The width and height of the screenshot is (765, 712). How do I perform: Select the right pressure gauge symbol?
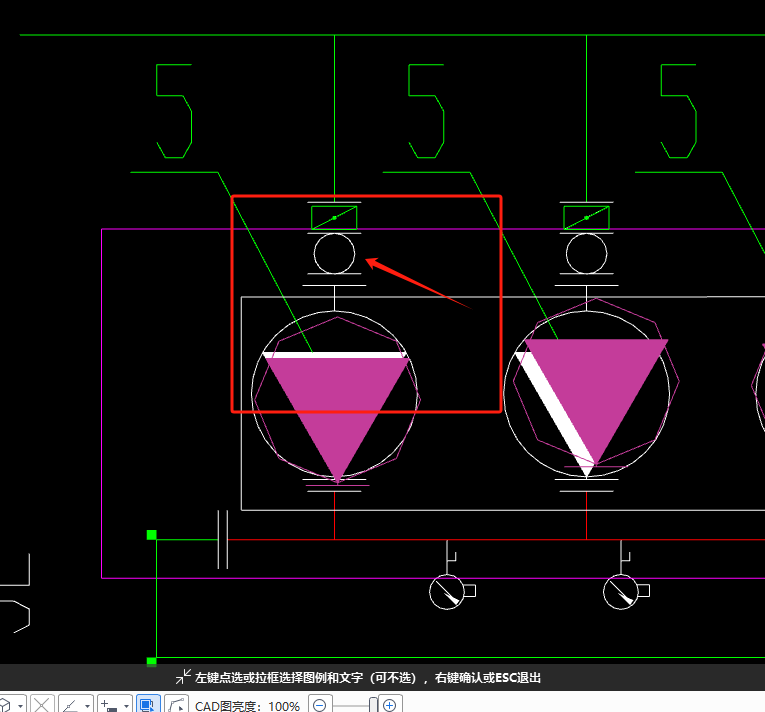(x=625, y=591)
